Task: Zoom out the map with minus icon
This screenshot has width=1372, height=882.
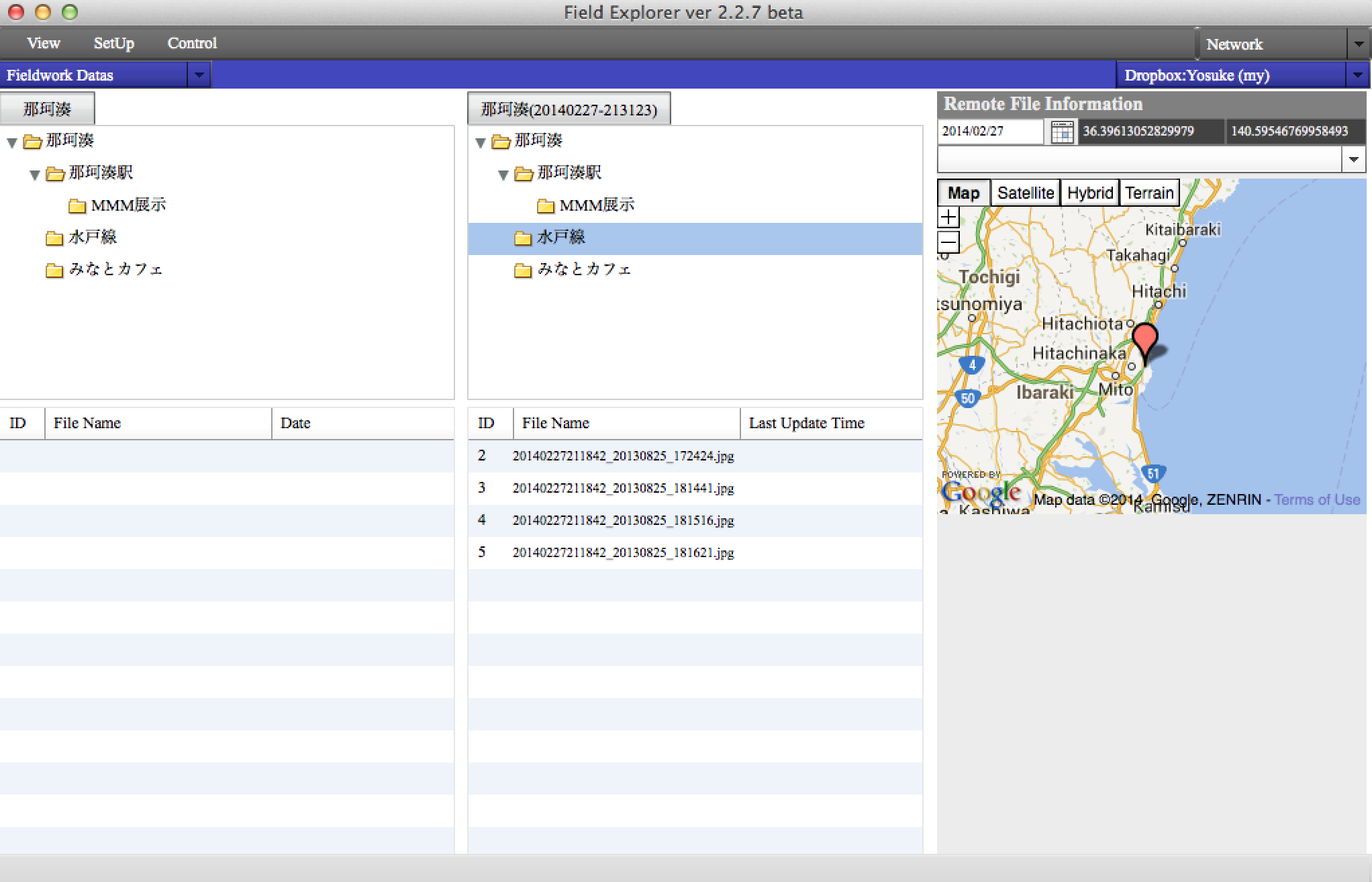Action: 948,242
